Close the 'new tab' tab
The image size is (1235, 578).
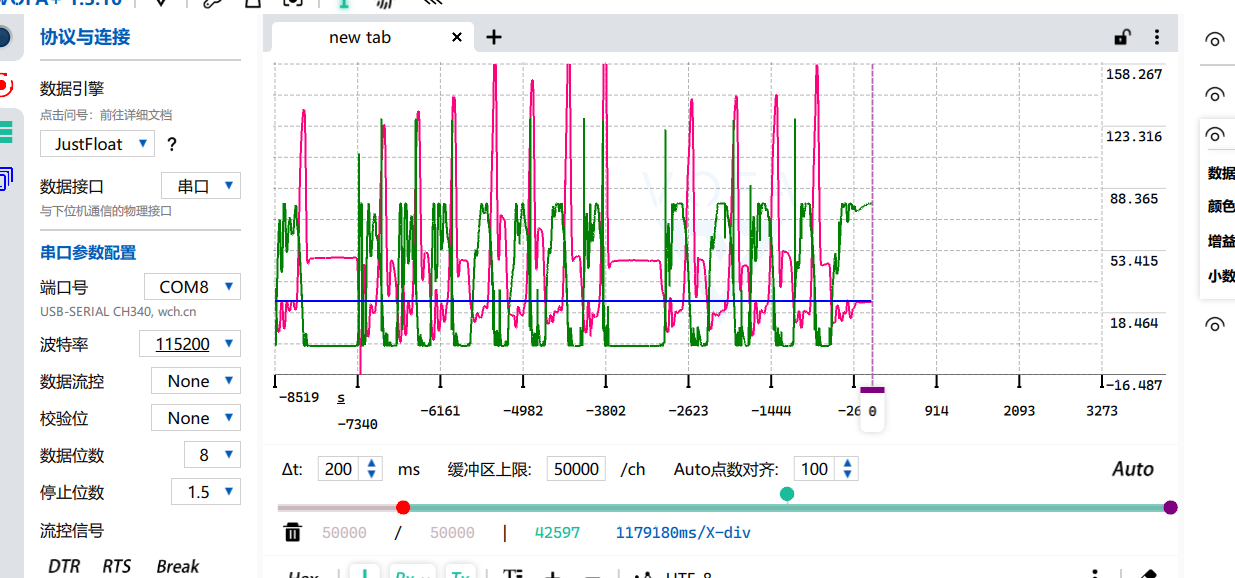pyautogui.click(x=457, y=37)
